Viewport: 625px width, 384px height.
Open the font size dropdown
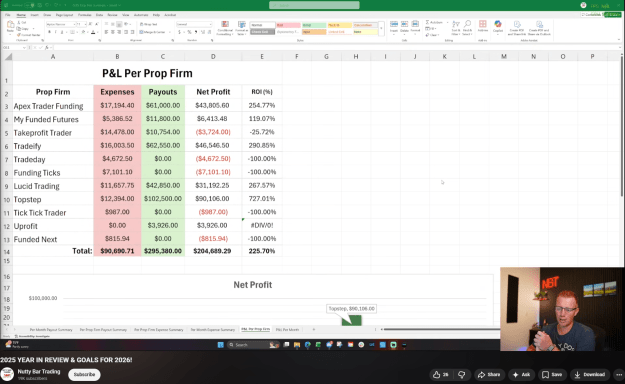pyautogui.click(x=85, y=24)
